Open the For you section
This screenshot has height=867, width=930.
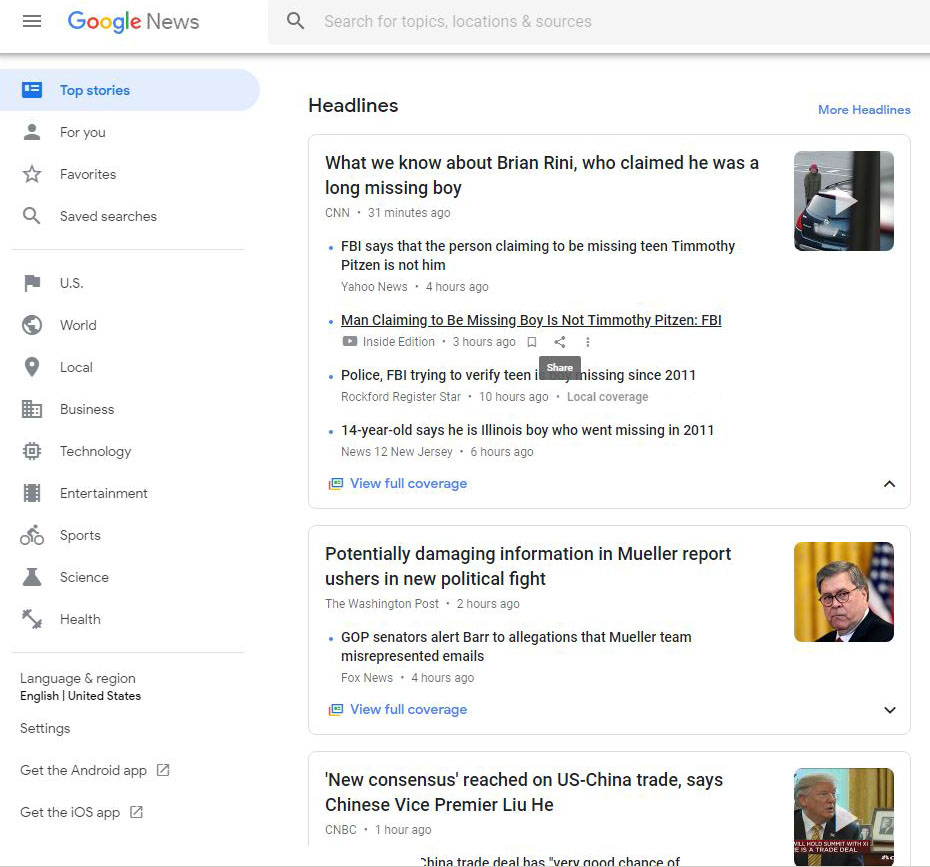tap(82, 132)
